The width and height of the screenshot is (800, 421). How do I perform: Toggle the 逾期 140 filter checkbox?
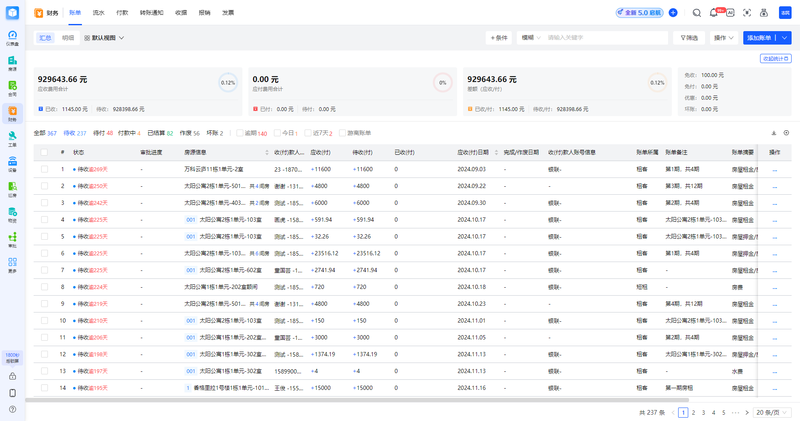[x=239, y=133]
